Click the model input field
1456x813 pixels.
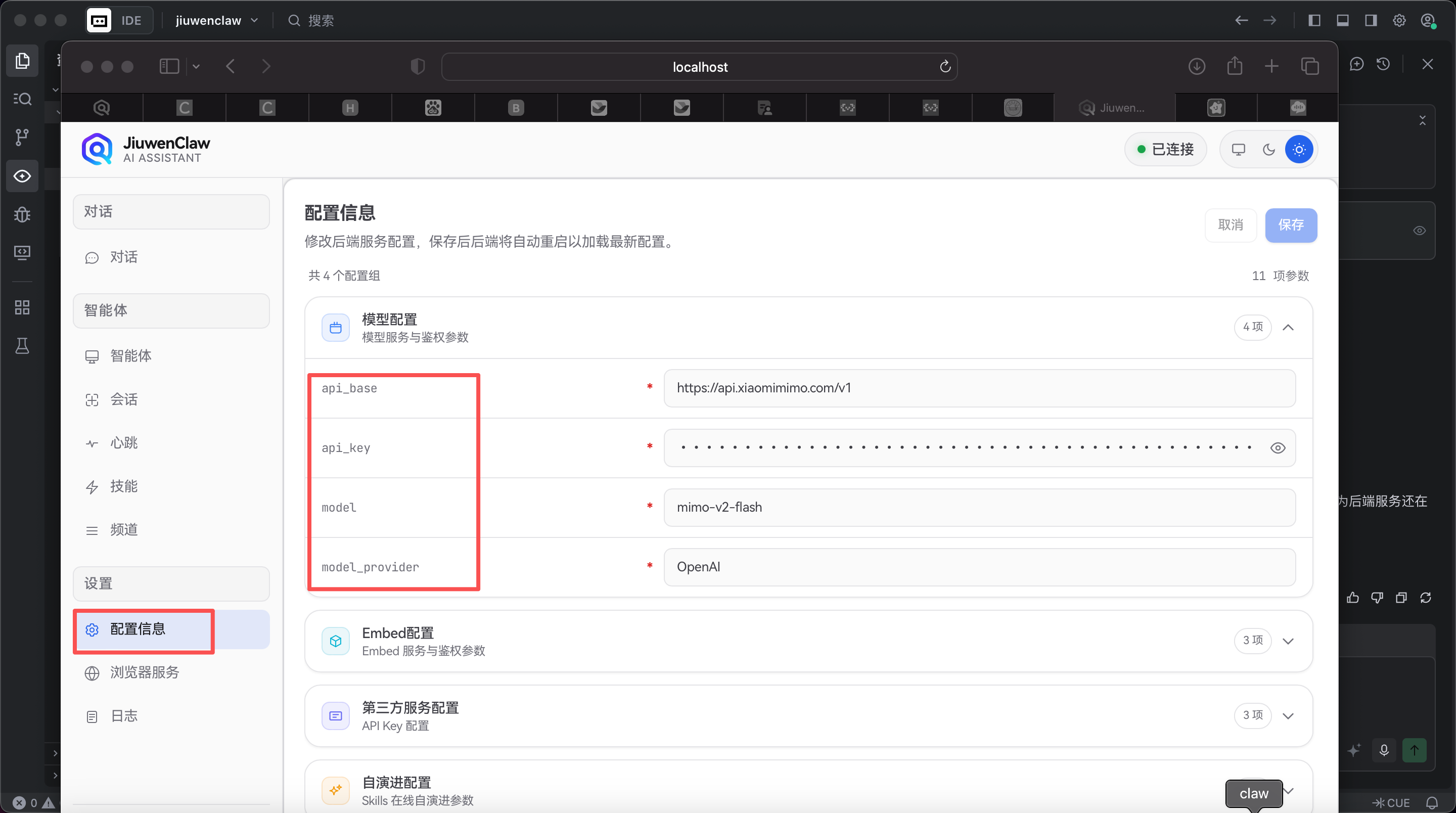pyautogui.click(x=979, y=507)
